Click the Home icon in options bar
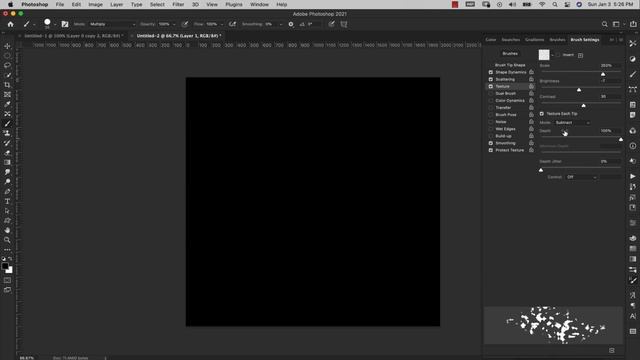 pos(11,24)
